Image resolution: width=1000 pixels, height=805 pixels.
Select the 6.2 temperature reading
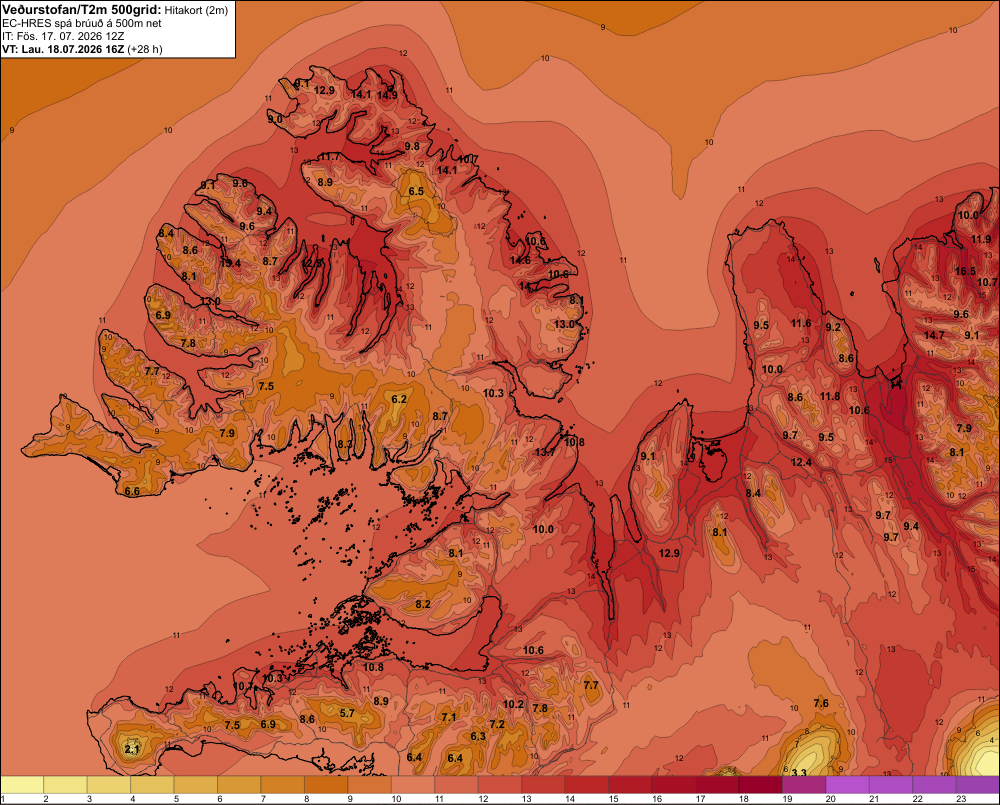[399, 399]
